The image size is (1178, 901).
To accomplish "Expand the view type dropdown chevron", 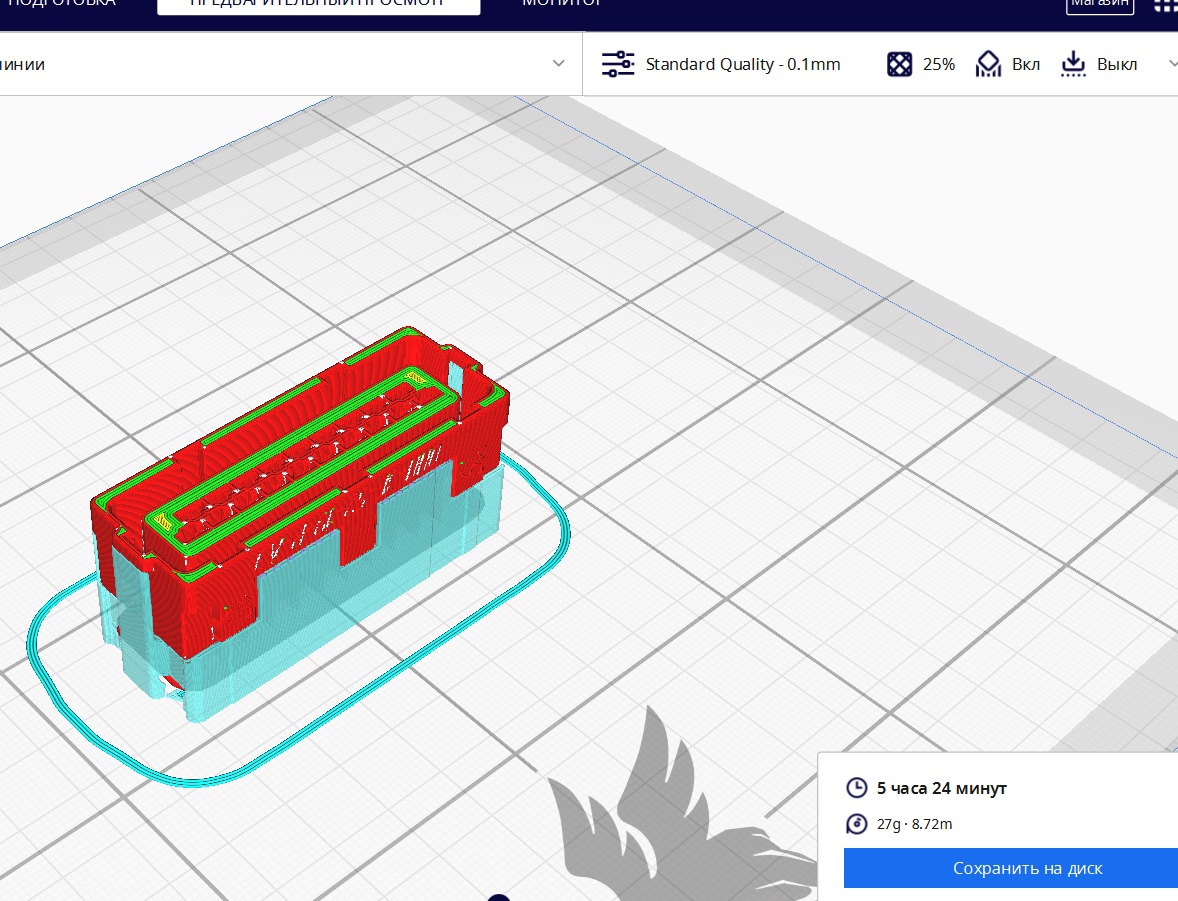I will point(558,63).
